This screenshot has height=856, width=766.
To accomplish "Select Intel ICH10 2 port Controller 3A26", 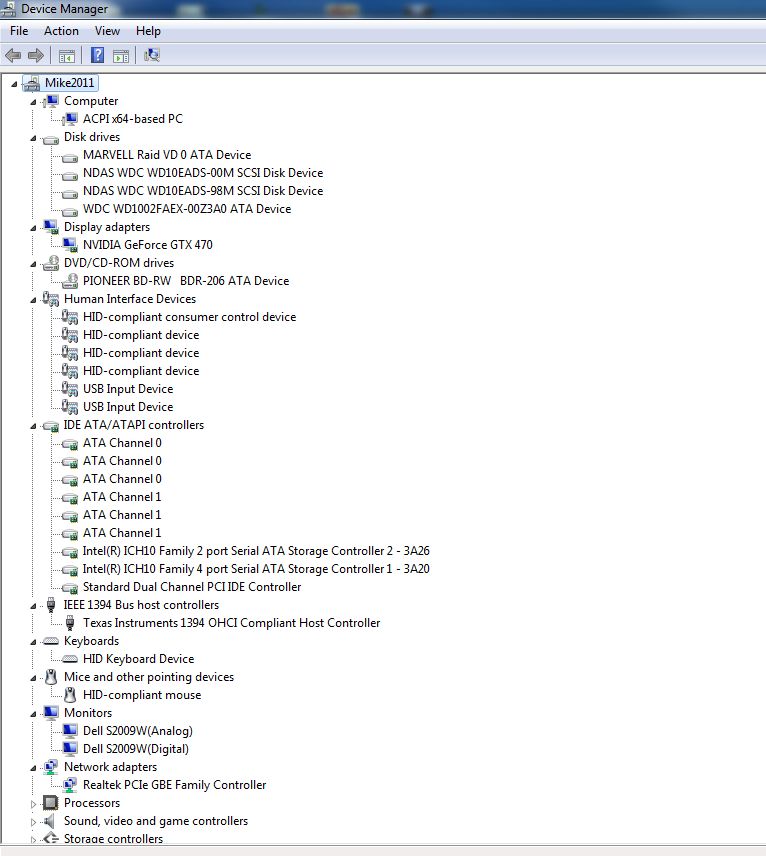I will point(256,550).
